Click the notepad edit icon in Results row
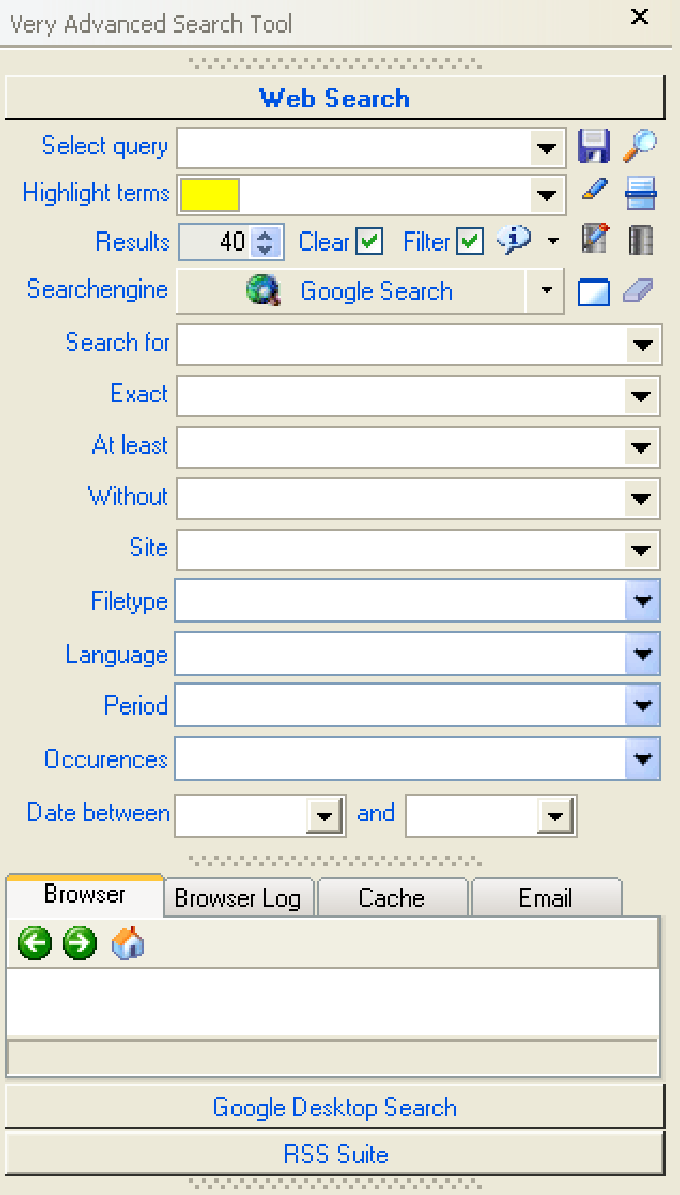 pyautogui.click(x=594, y=240)
